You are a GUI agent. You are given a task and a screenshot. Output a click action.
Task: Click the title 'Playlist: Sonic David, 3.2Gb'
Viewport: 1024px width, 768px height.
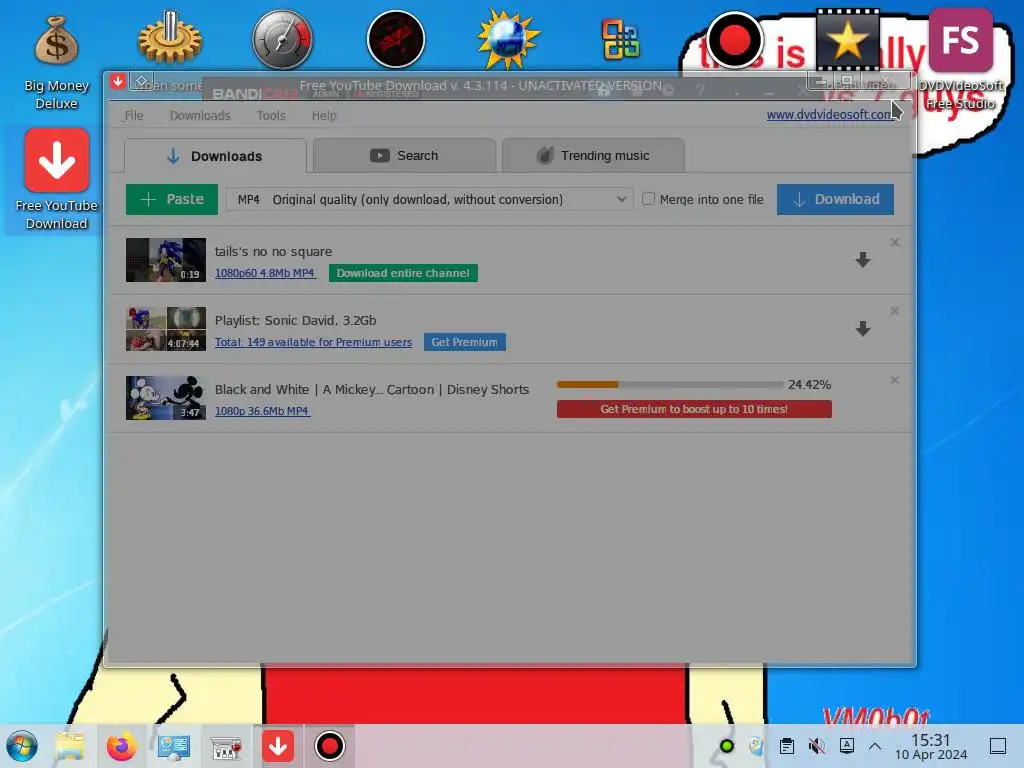pos(295,320)
